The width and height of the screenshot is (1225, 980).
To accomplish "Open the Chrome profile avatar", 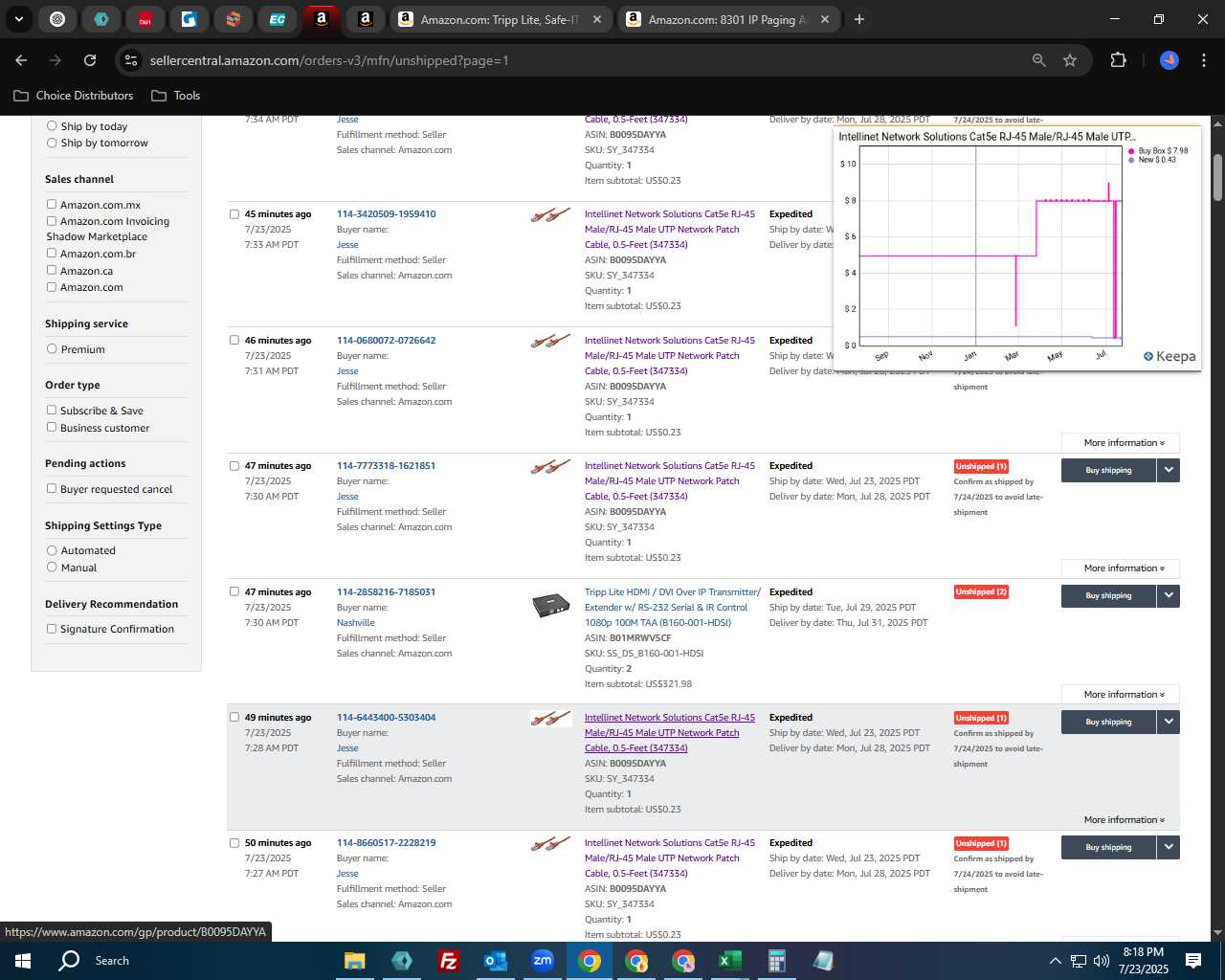I will pos(1169,60).
